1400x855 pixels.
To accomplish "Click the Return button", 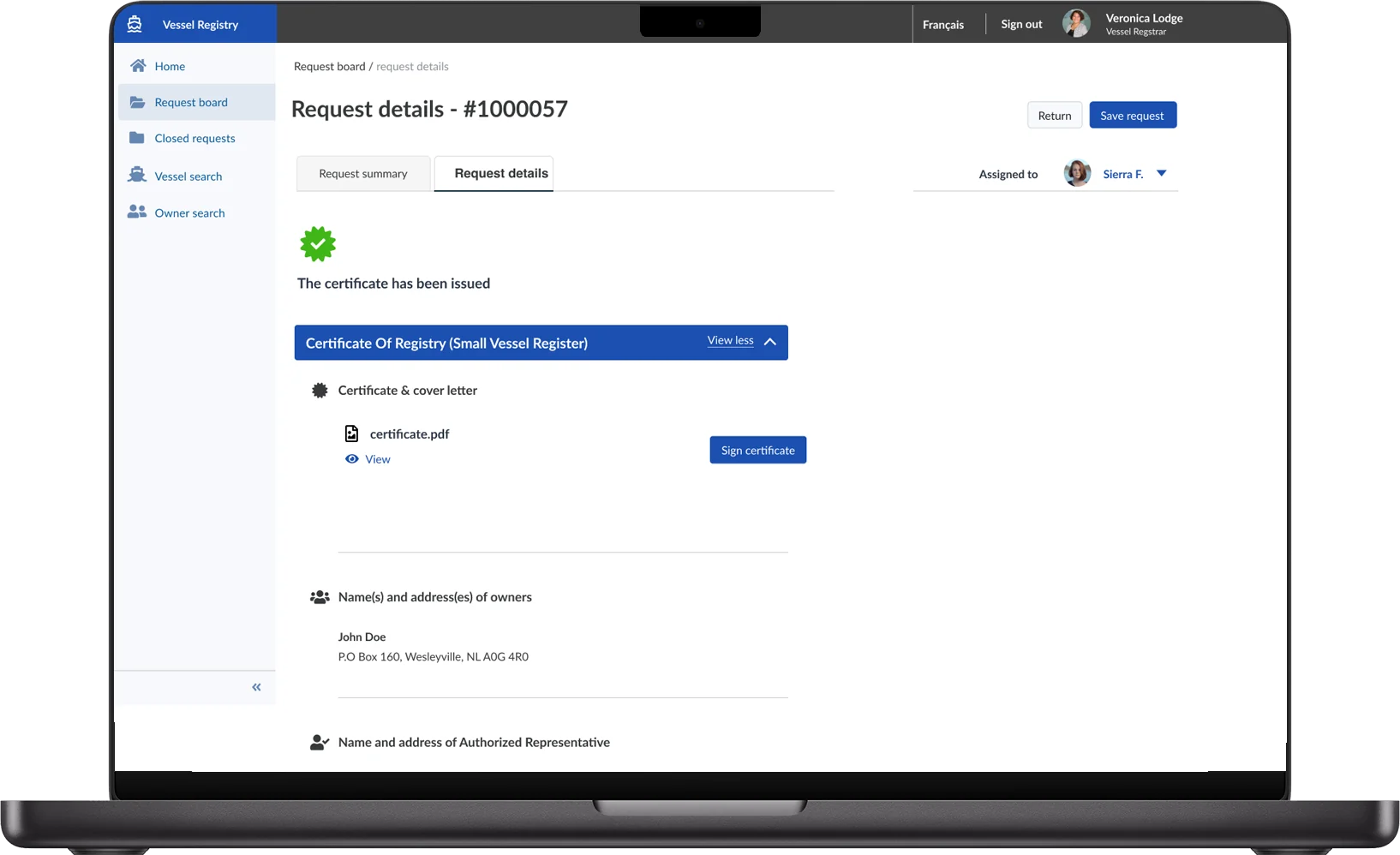I will pos(1055,116).
